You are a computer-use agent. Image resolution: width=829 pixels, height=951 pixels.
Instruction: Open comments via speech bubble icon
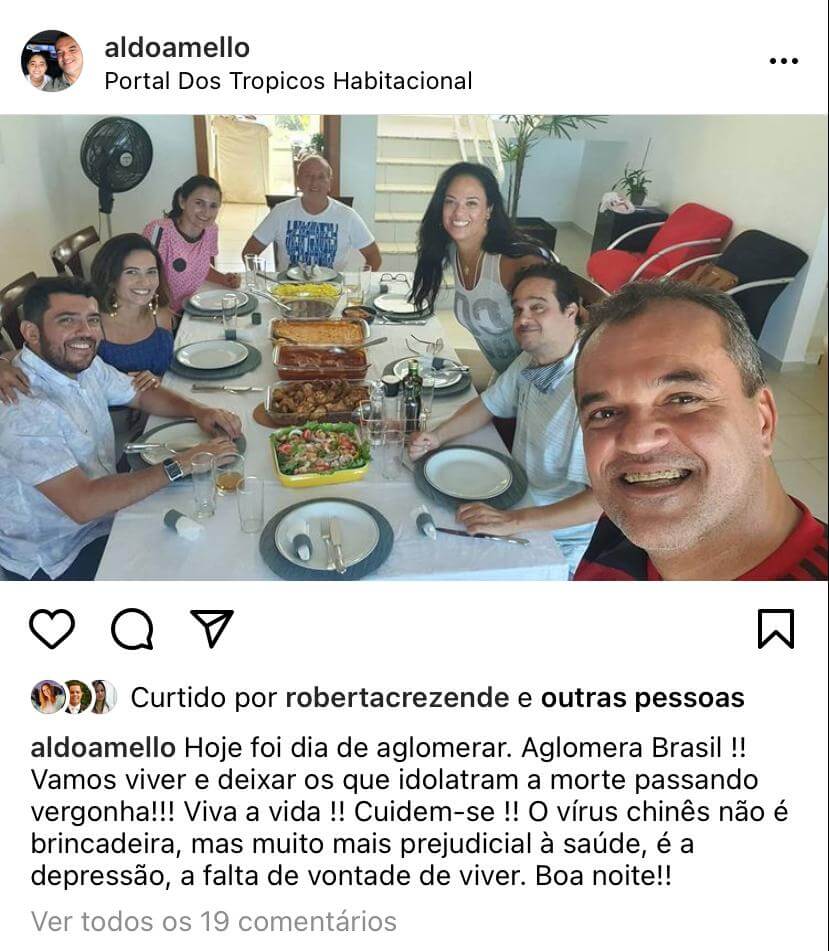(132, 628)
